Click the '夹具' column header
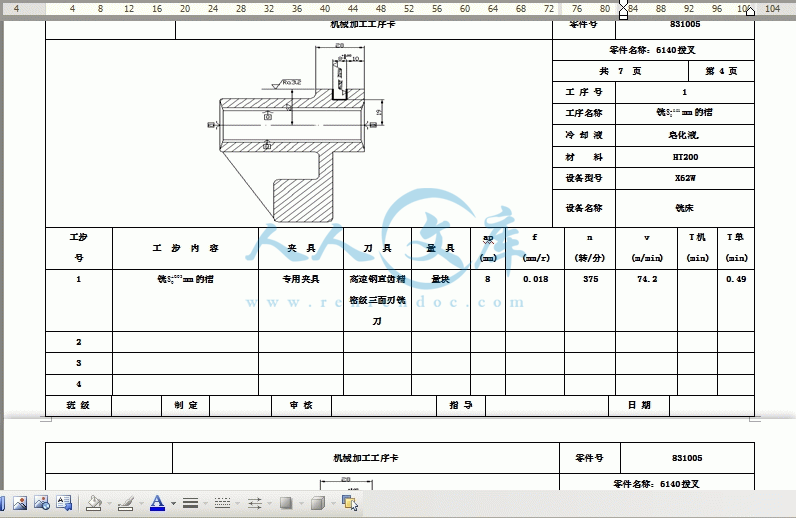 coord(301,248)
